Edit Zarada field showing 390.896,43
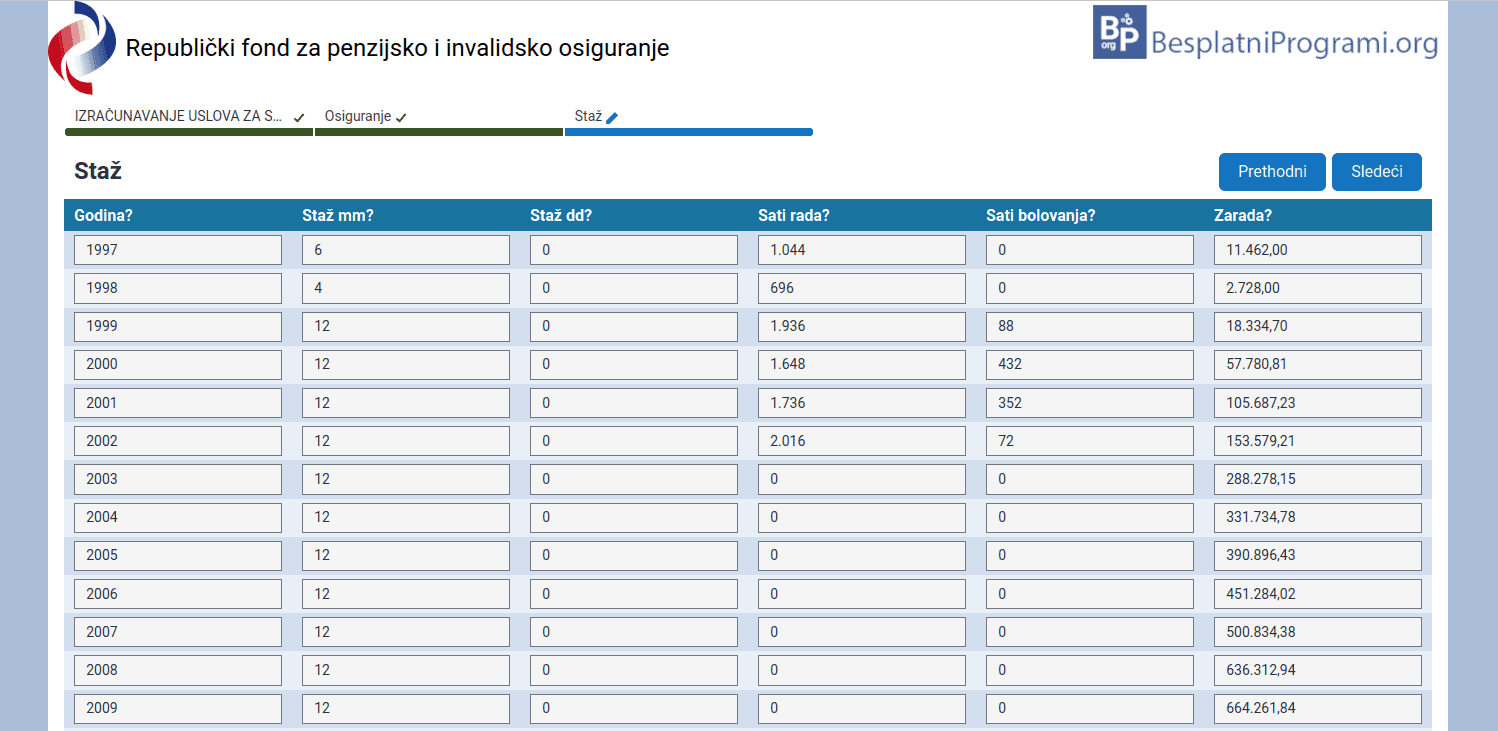Image resolution: width=1498 pixels, height=731 pixels. 1318,555
